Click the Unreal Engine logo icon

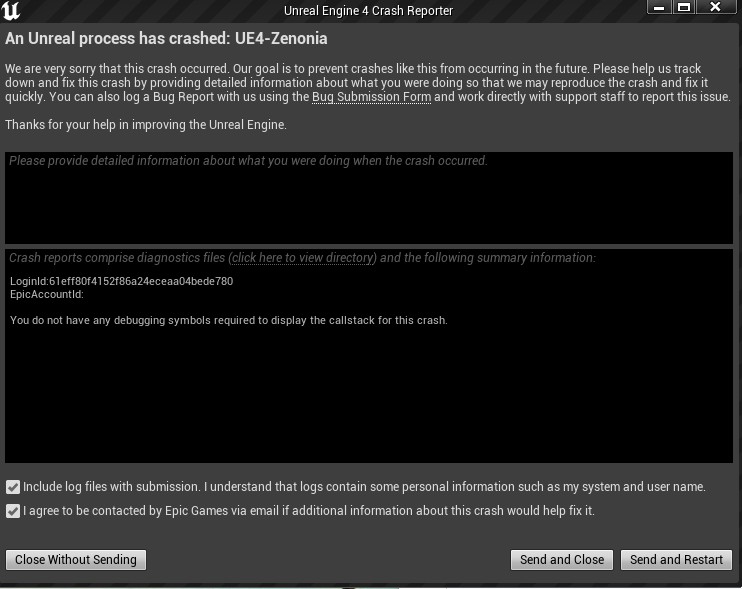coord(13,11)
